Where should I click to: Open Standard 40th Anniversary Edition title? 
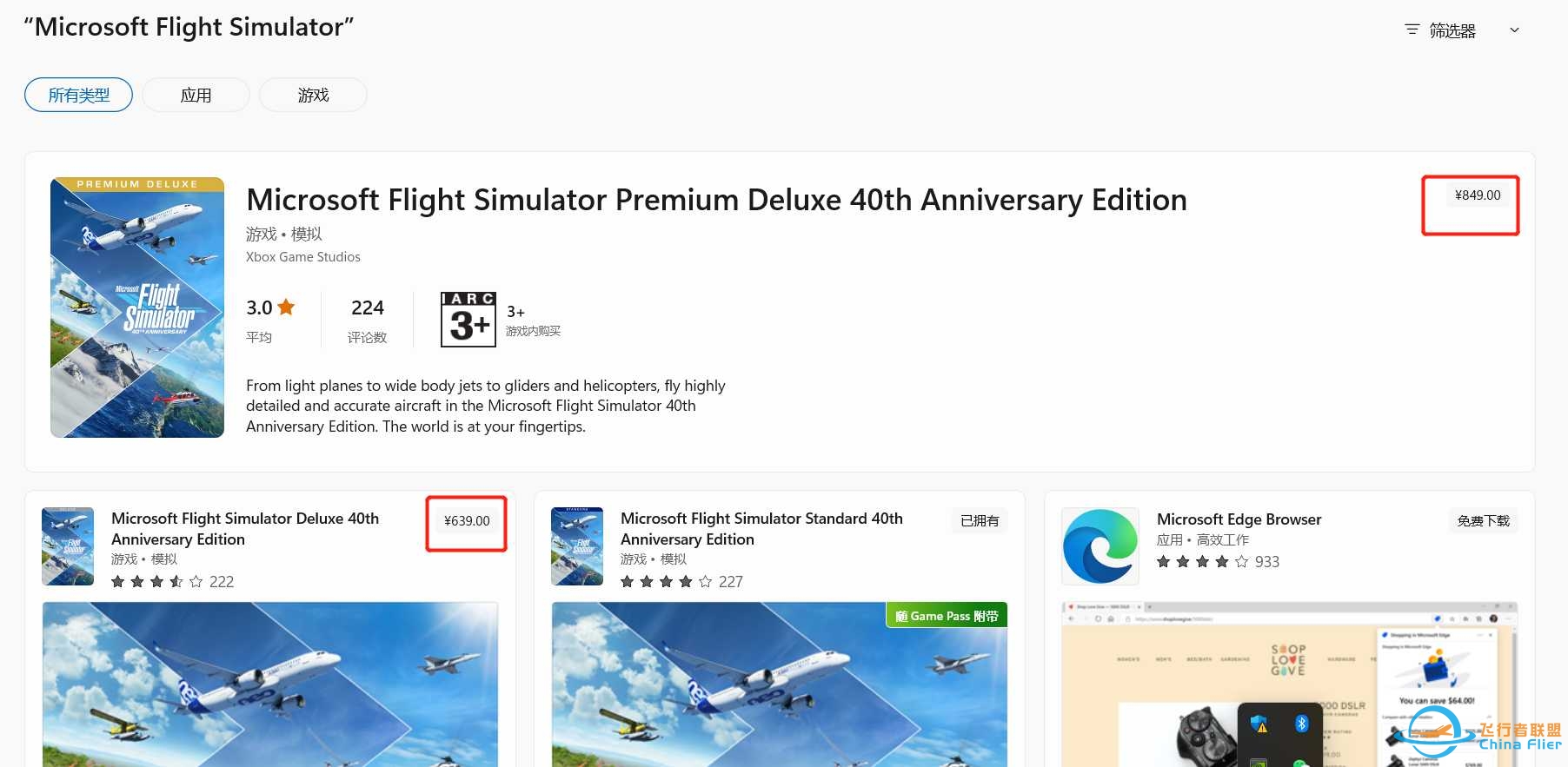pyautogui.click(x=761, y=528)
